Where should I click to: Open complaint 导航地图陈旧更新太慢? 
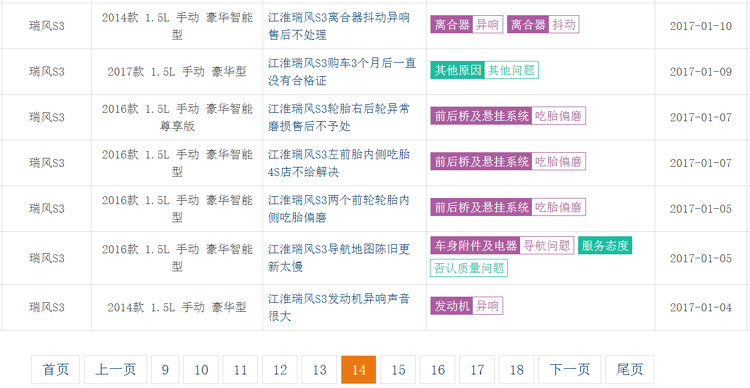(339, 258)
